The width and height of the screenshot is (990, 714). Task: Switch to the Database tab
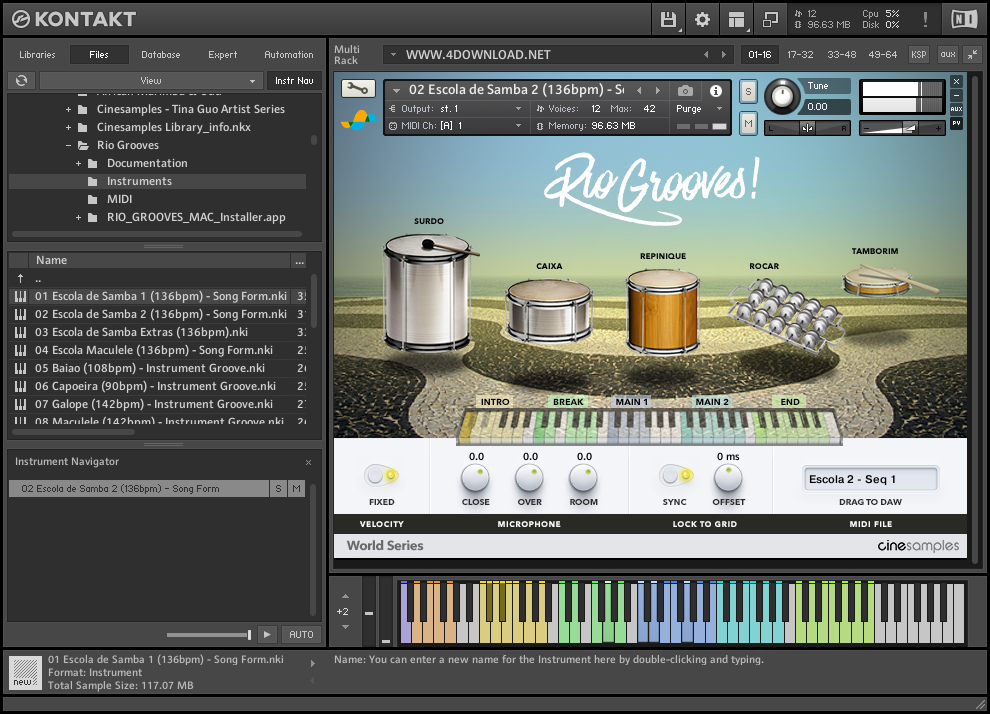tap(160, 55)
